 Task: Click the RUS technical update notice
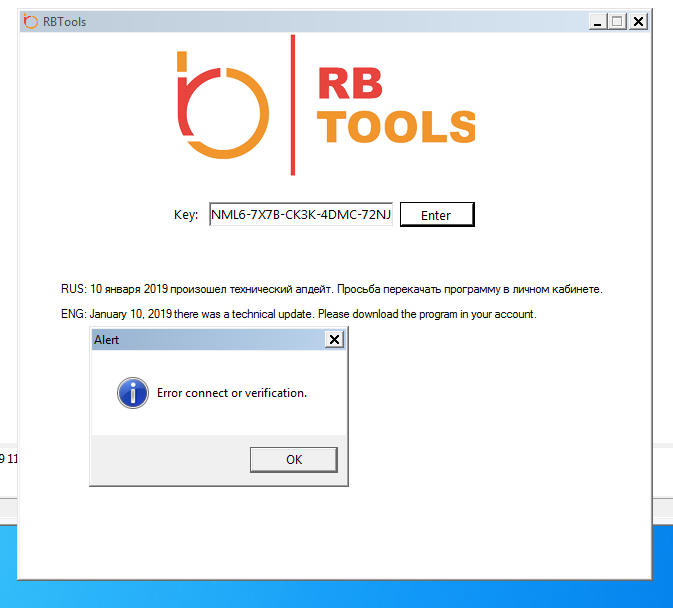331,289
